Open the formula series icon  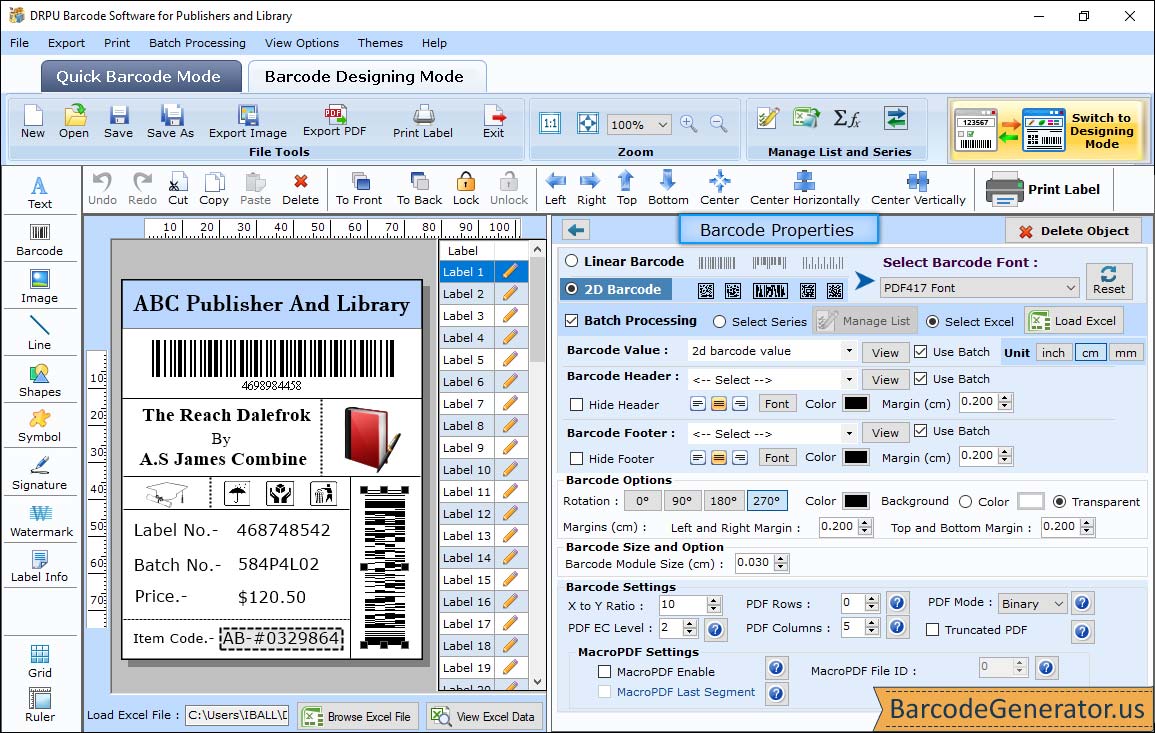(x=846, y=118)
